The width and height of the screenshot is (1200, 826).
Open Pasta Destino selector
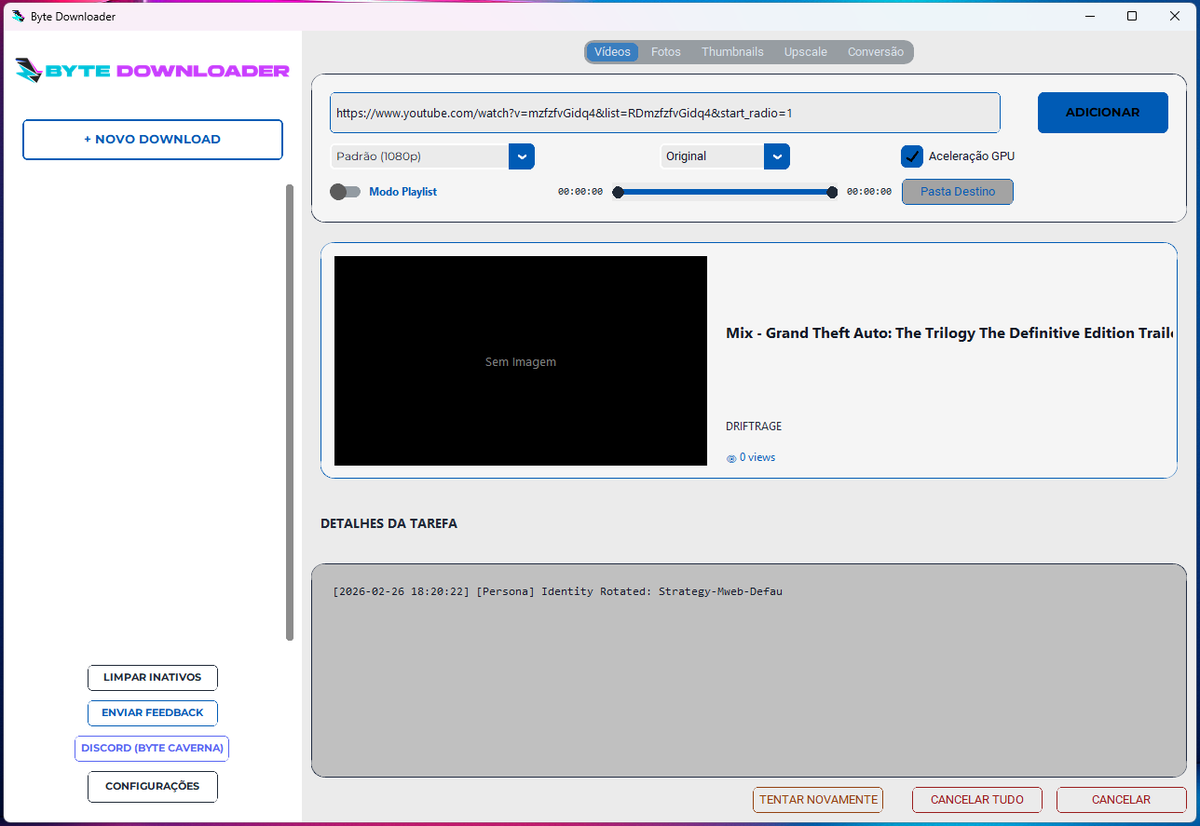click(x=957, y=191)
